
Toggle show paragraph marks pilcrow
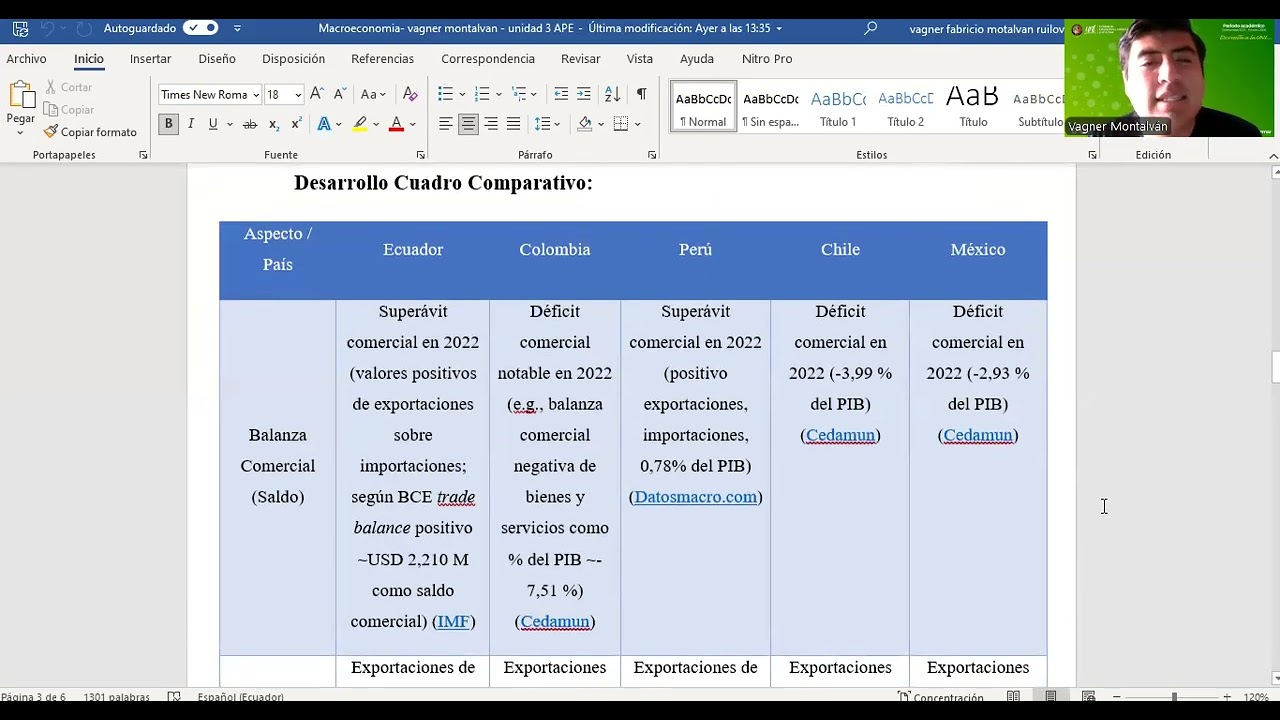tap(641, 94)
